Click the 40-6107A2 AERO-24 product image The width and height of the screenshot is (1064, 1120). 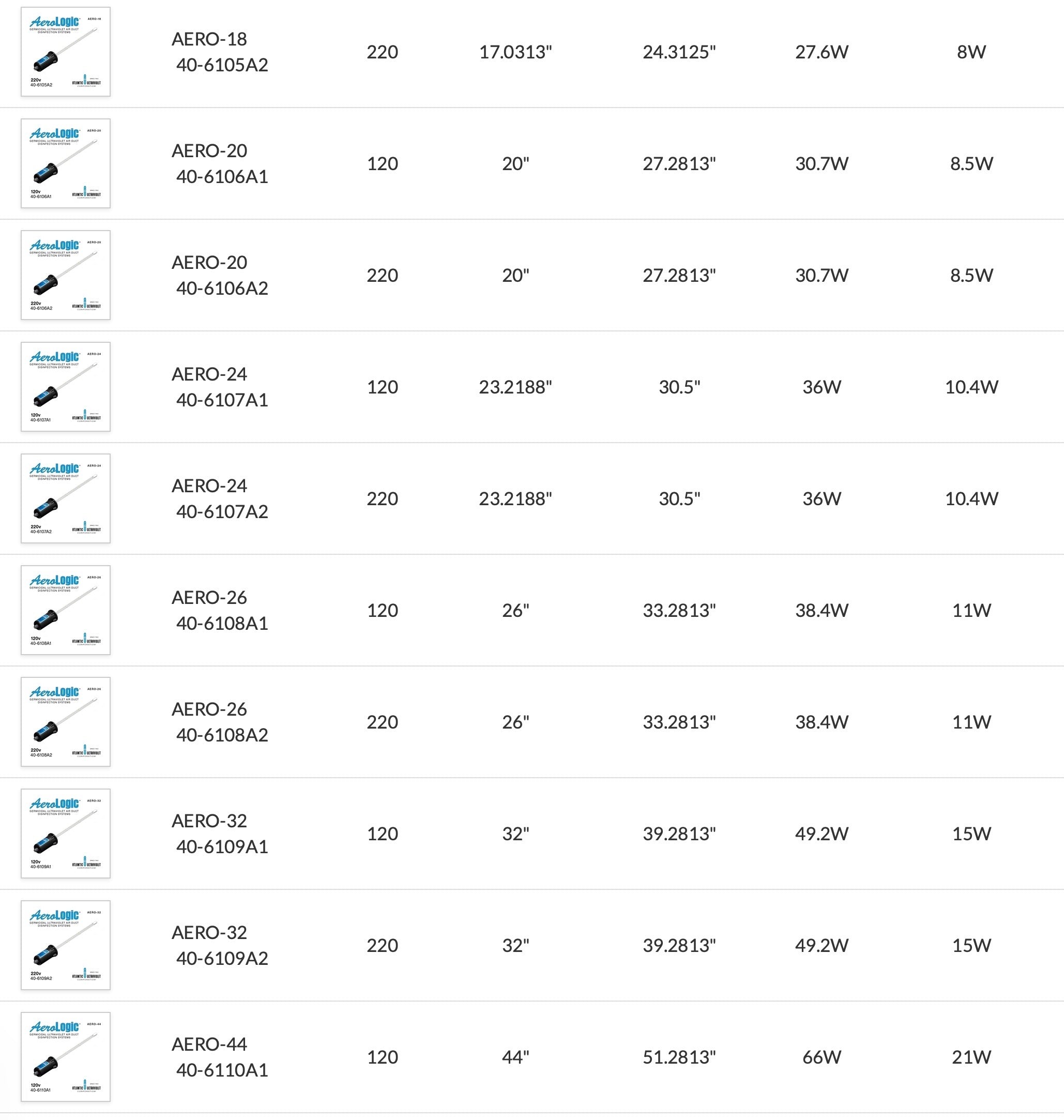(x=65, y=498)
